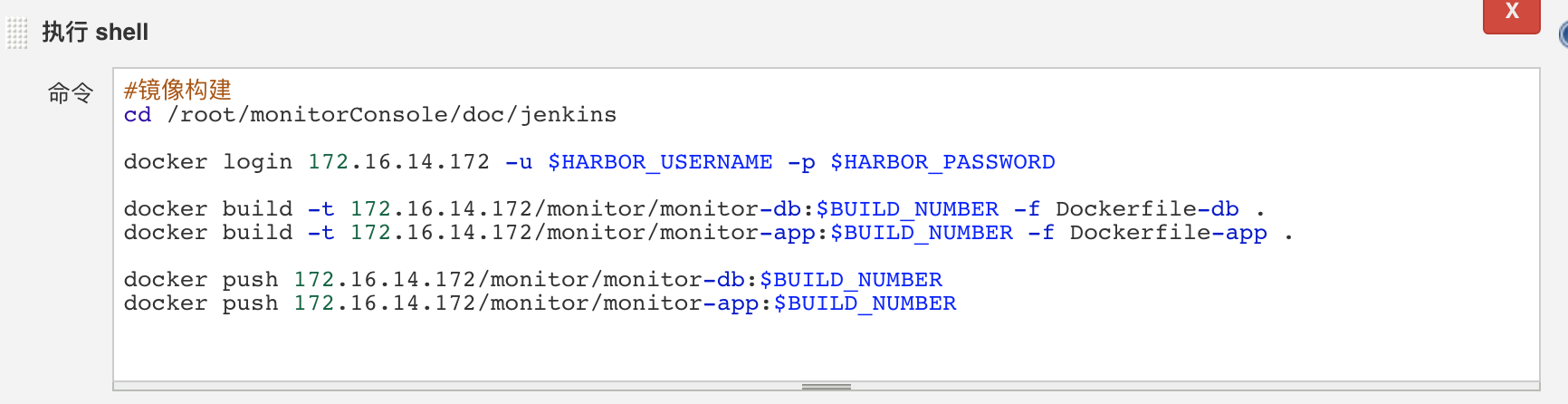
Task: Delete the 执行 shell build step
Action: [x=1511, y=13]
